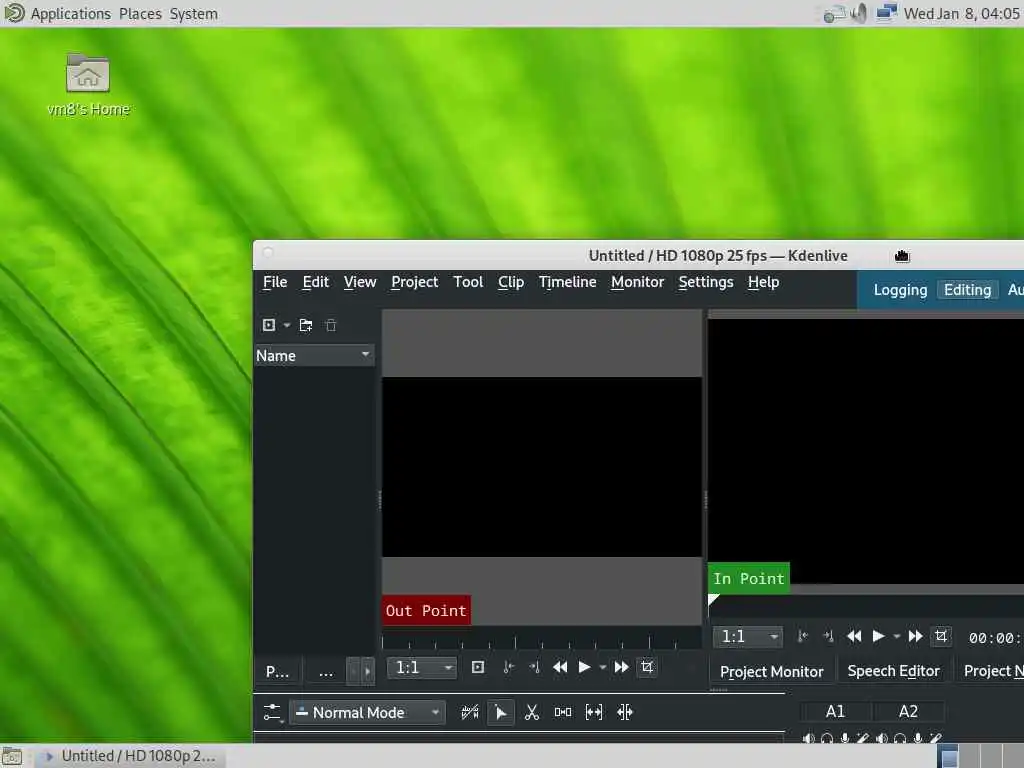Click the project monitor playhead marker
The image size is (1024, 768).
[713, 600]
